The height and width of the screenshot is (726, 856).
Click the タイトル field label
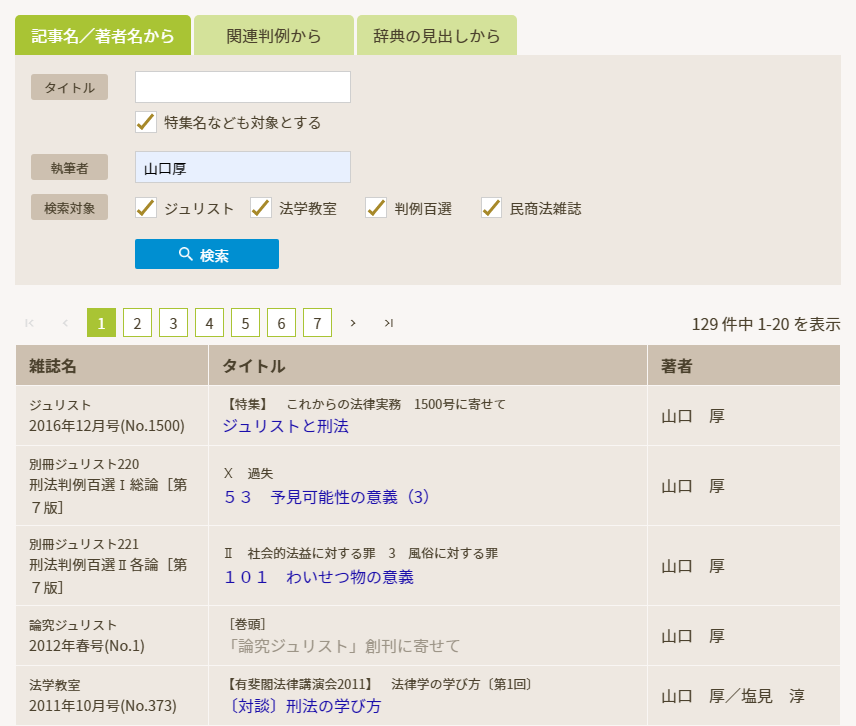coord(69,87)
